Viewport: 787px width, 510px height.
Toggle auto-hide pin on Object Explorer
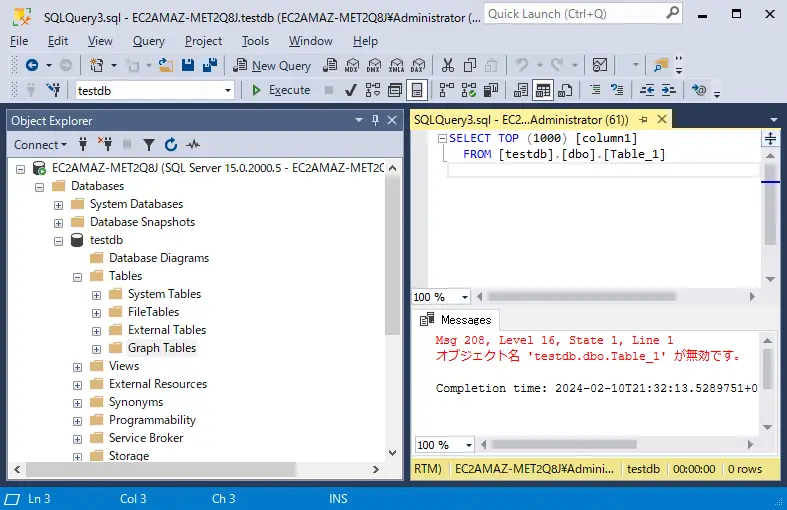click(375, 120)
